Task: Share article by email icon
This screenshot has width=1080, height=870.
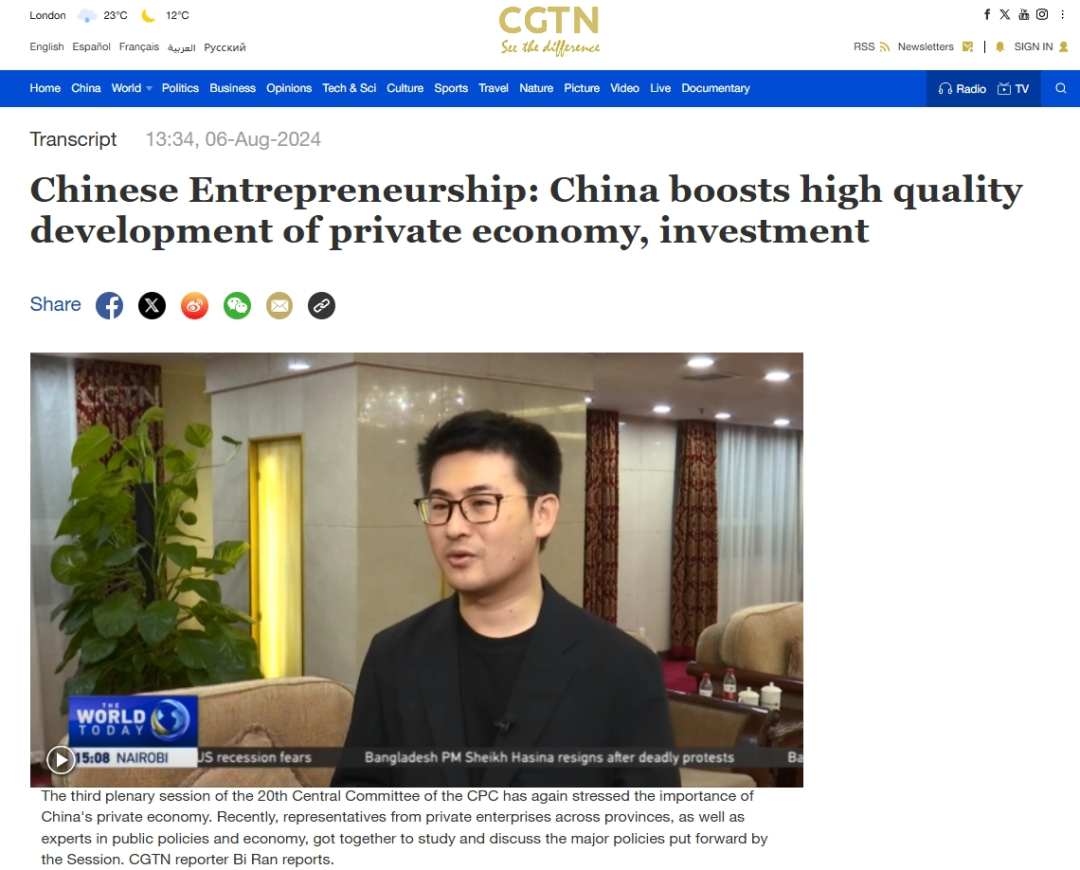Action: click(x=280, y=305)
